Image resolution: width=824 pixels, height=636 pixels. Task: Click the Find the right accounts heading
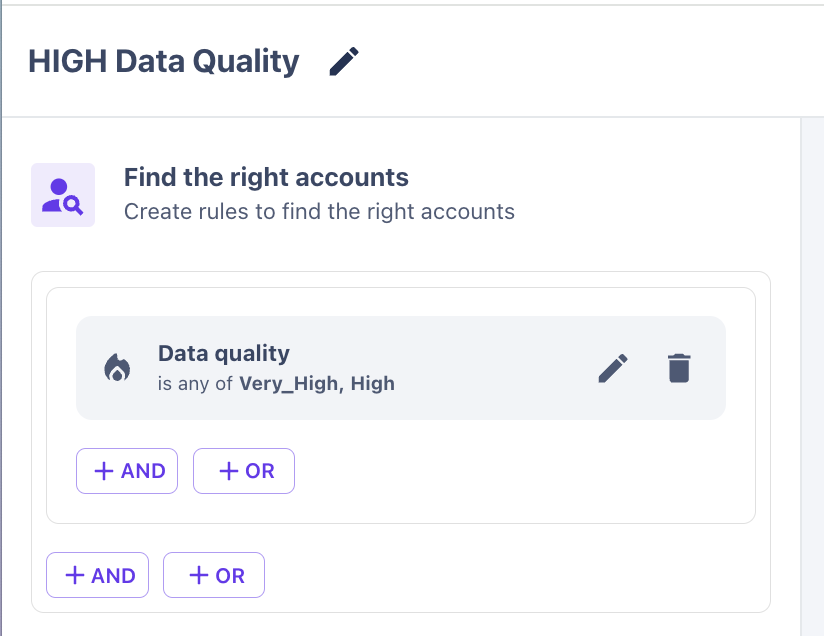266,178
